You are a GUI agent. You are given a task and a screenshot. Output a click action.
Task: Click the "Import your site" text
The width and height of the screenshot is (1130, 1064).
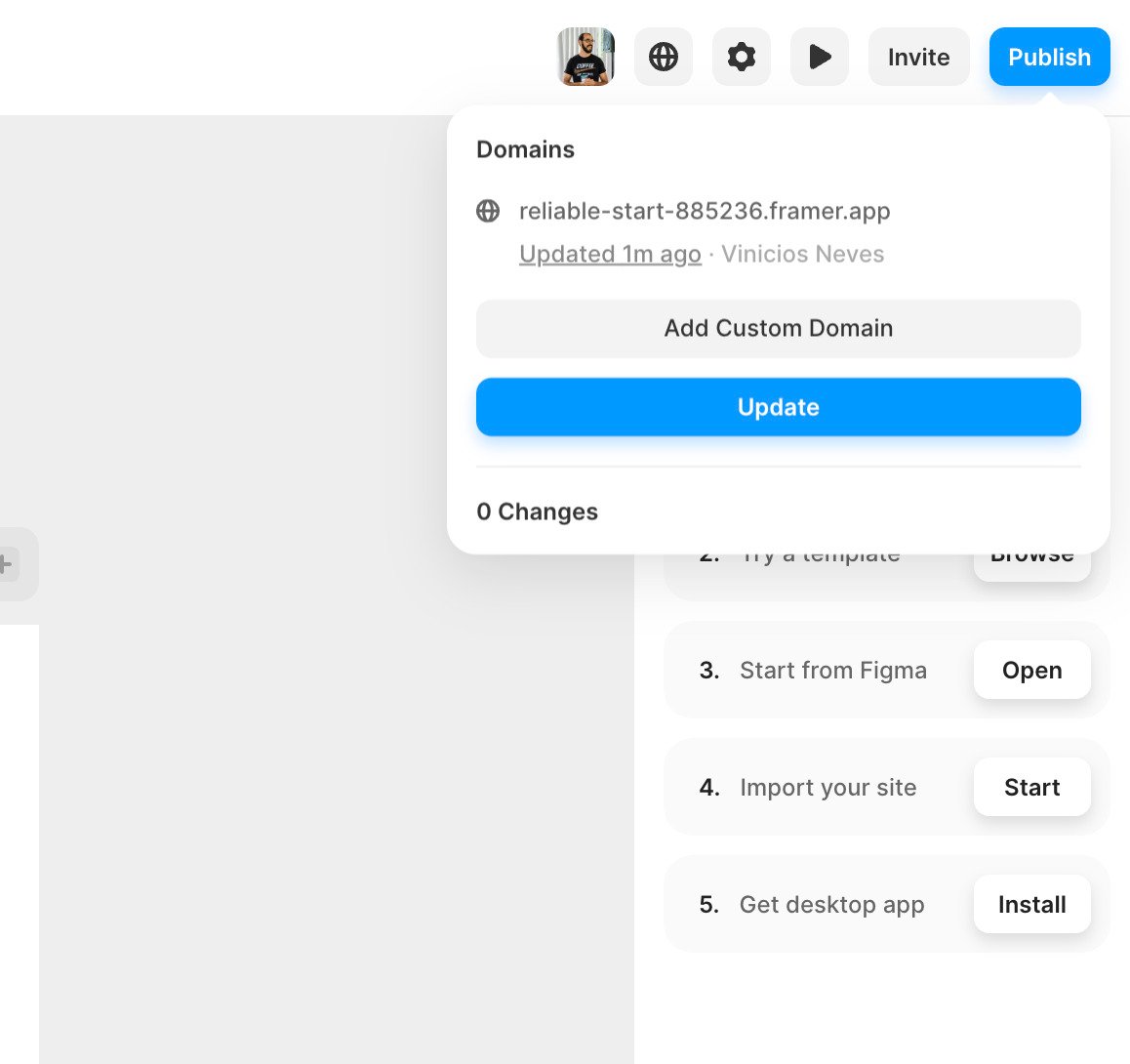coord(828,787)
